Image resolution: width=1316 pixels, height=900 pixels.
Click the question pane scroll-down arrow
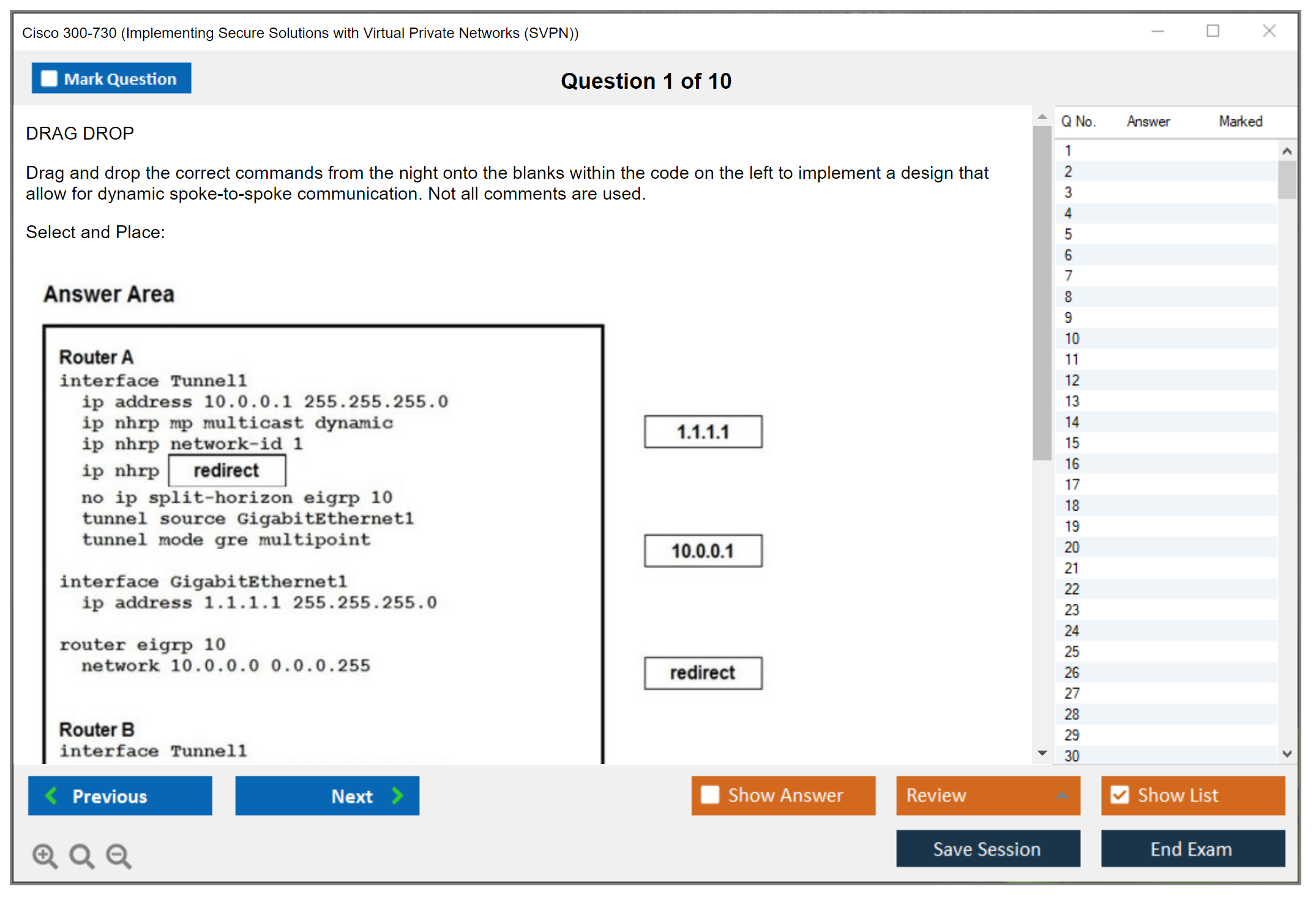point(1042,753)
